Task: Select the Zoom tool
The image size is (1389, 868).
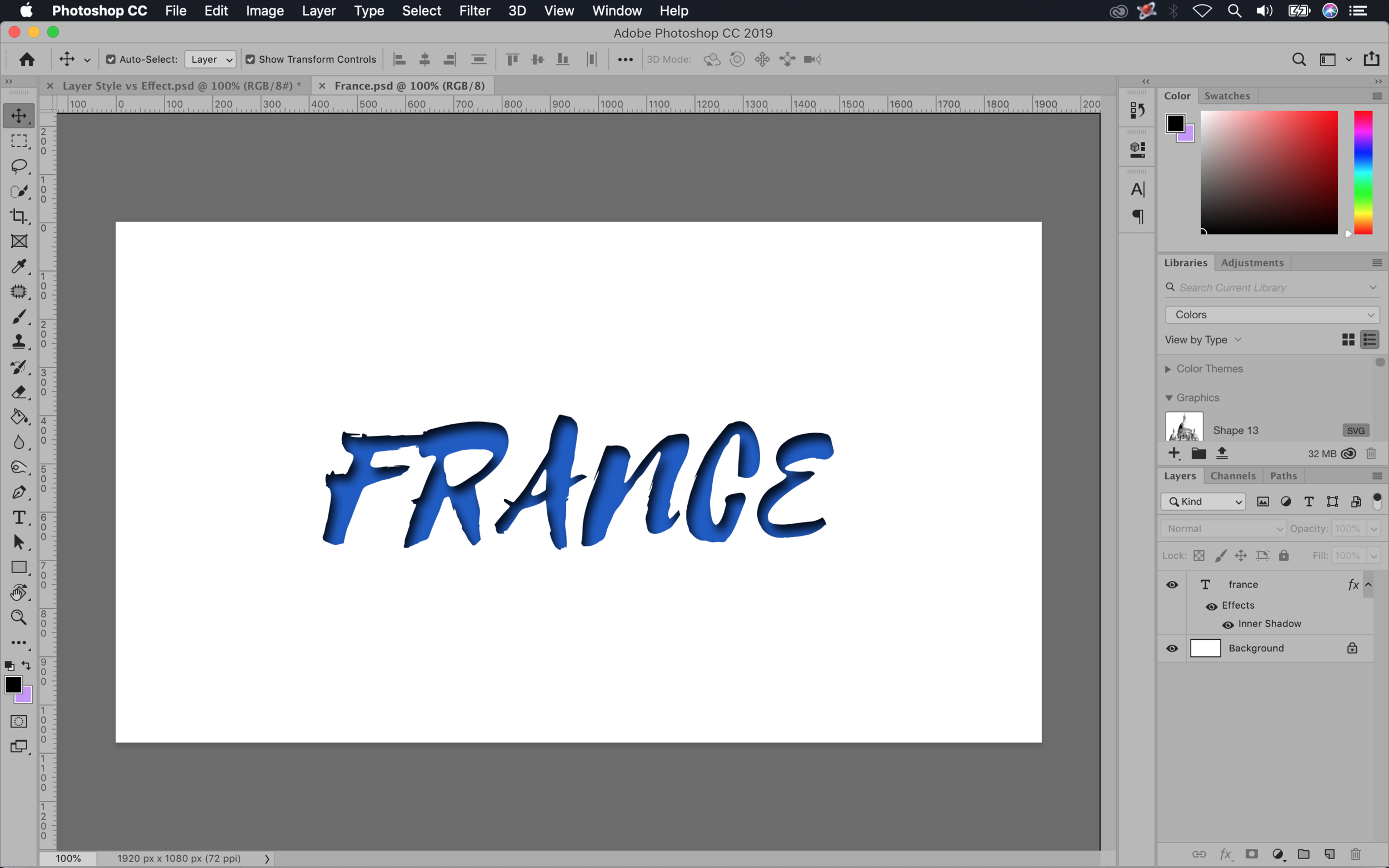Action: tap(19, 618)
